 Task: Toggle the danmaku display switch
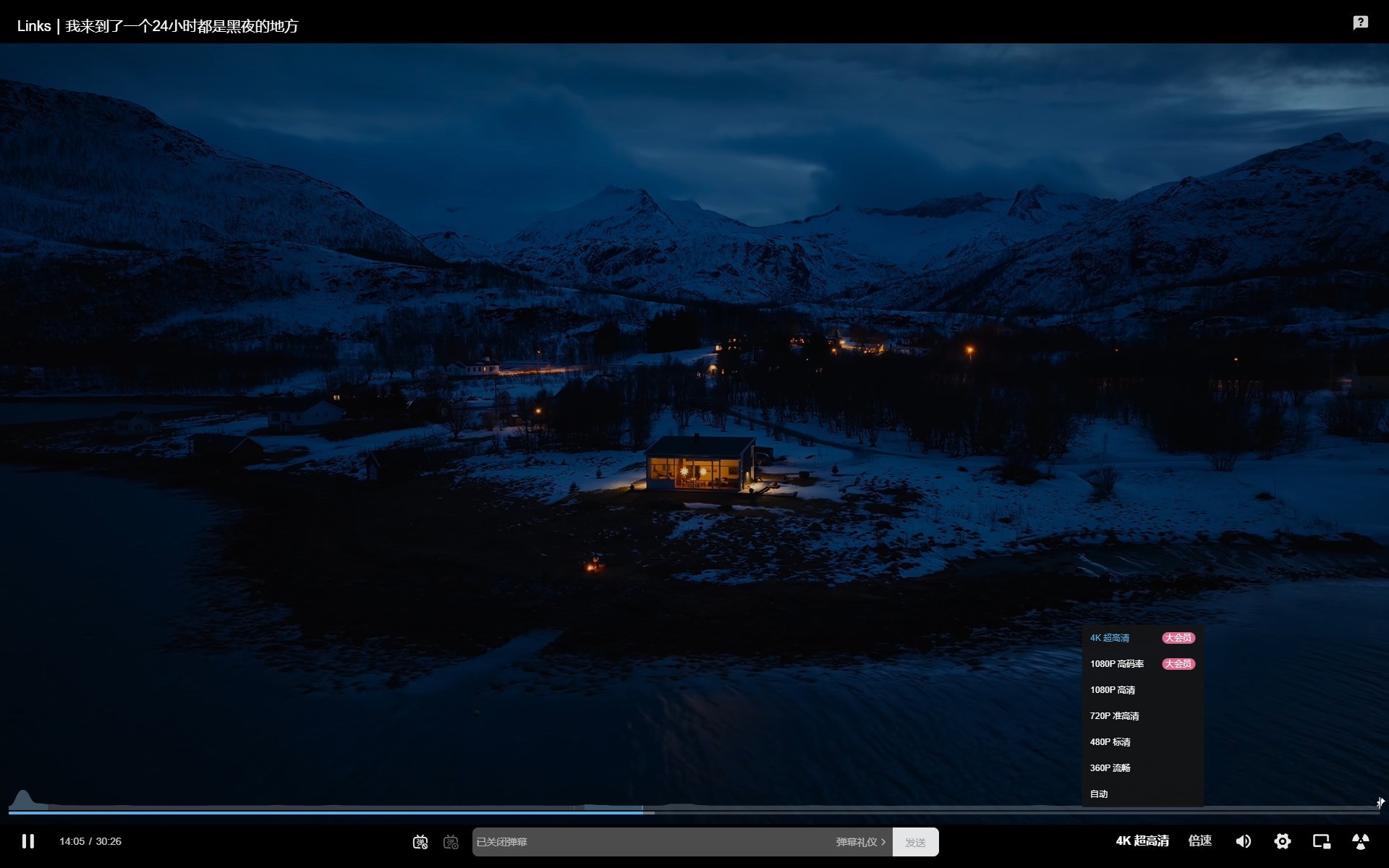coord(420,842)
